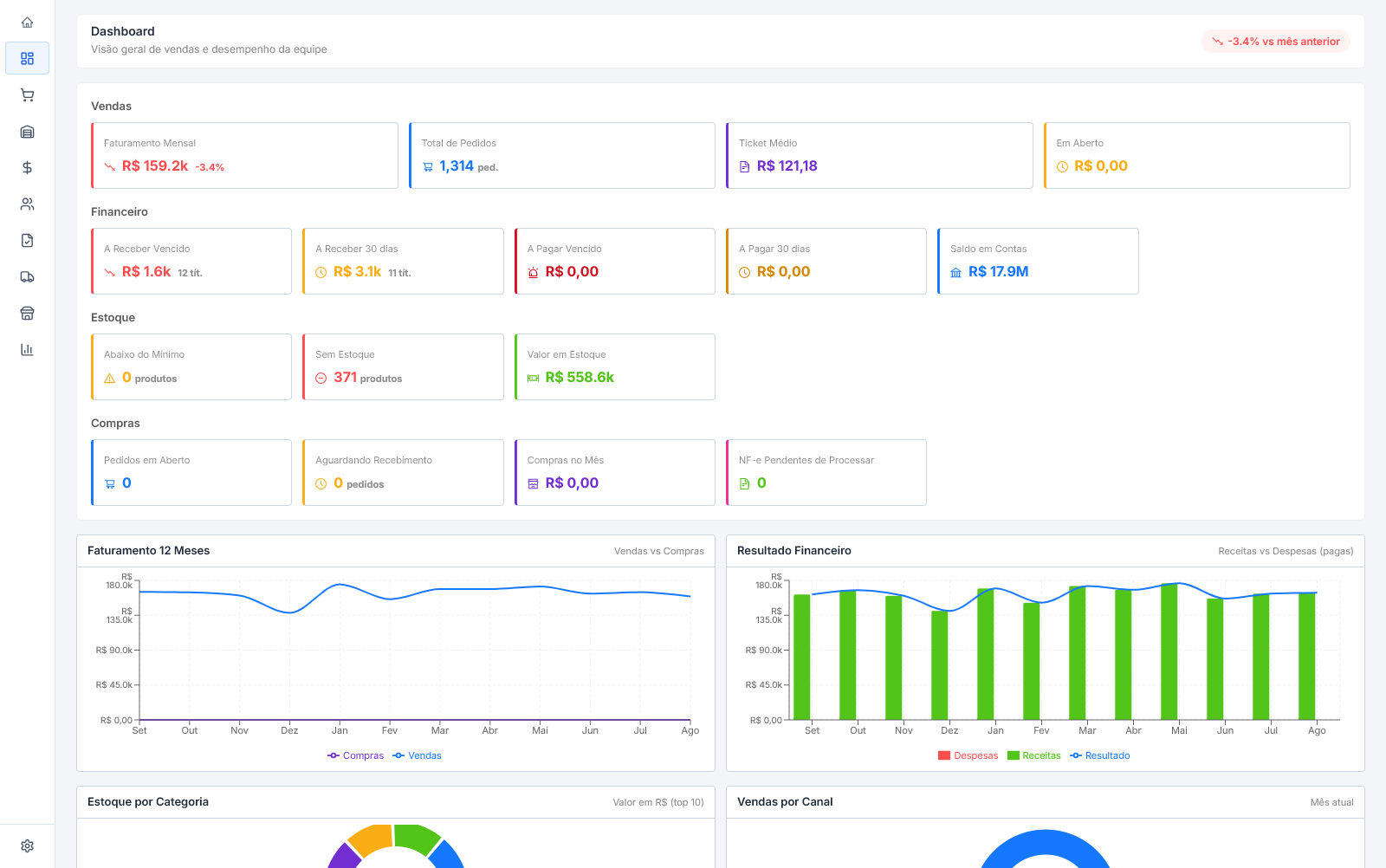This screenshot has height=868, width=1386.
Task: Open the bar chart reports sidebar icon
Action: [x=27, y=350]
